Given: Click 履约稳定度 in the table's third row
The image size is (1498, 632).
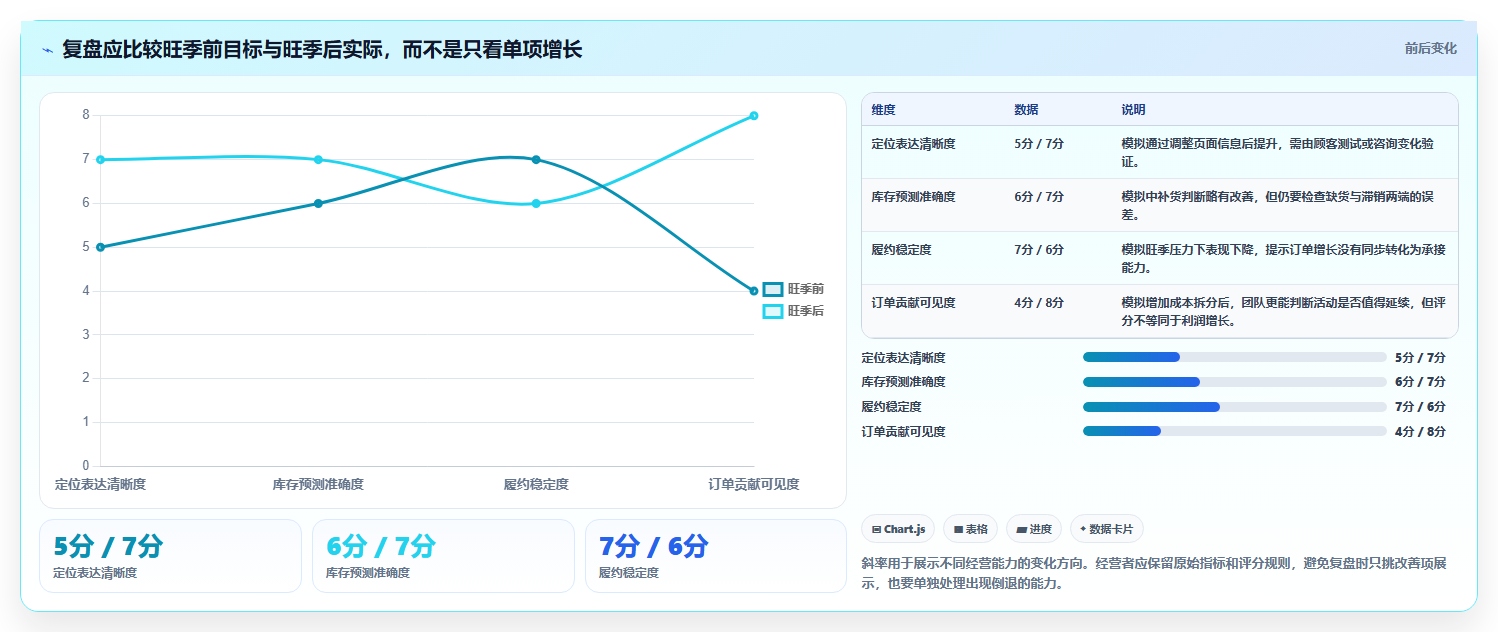Looking at the screenshot, I should pyautogui.click(x=901, y=250).
